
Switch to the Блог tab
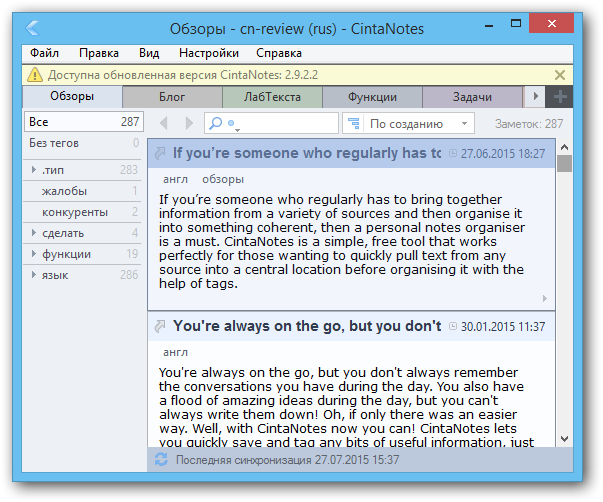click(x=172, y=97)
